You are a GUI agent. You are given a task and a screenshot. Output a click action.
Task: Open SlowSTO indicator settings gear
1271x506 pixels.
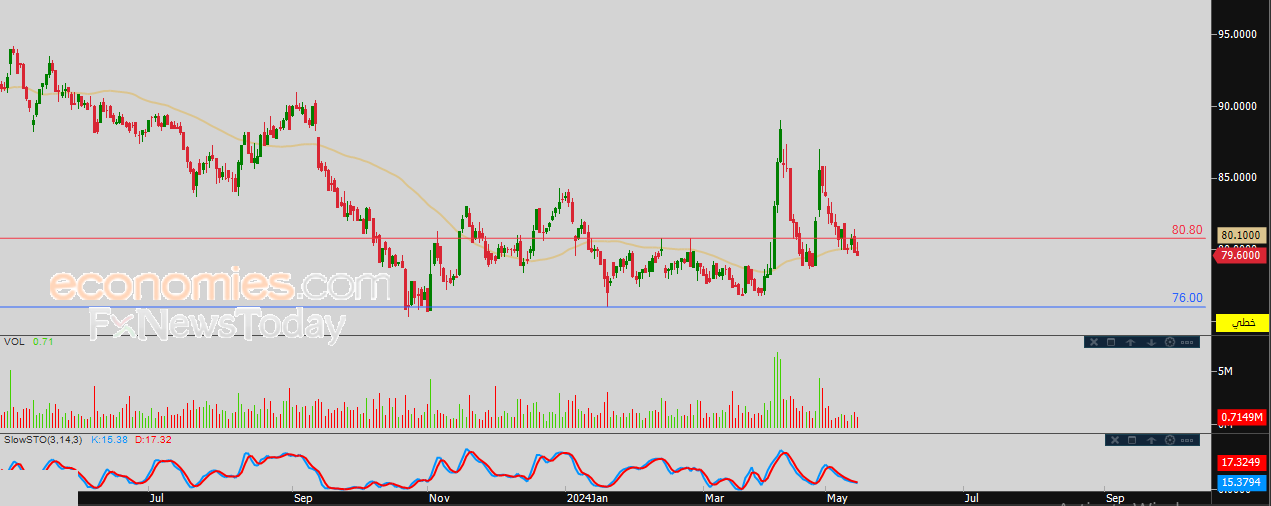pyautogui.click(x=1170, y=440)
